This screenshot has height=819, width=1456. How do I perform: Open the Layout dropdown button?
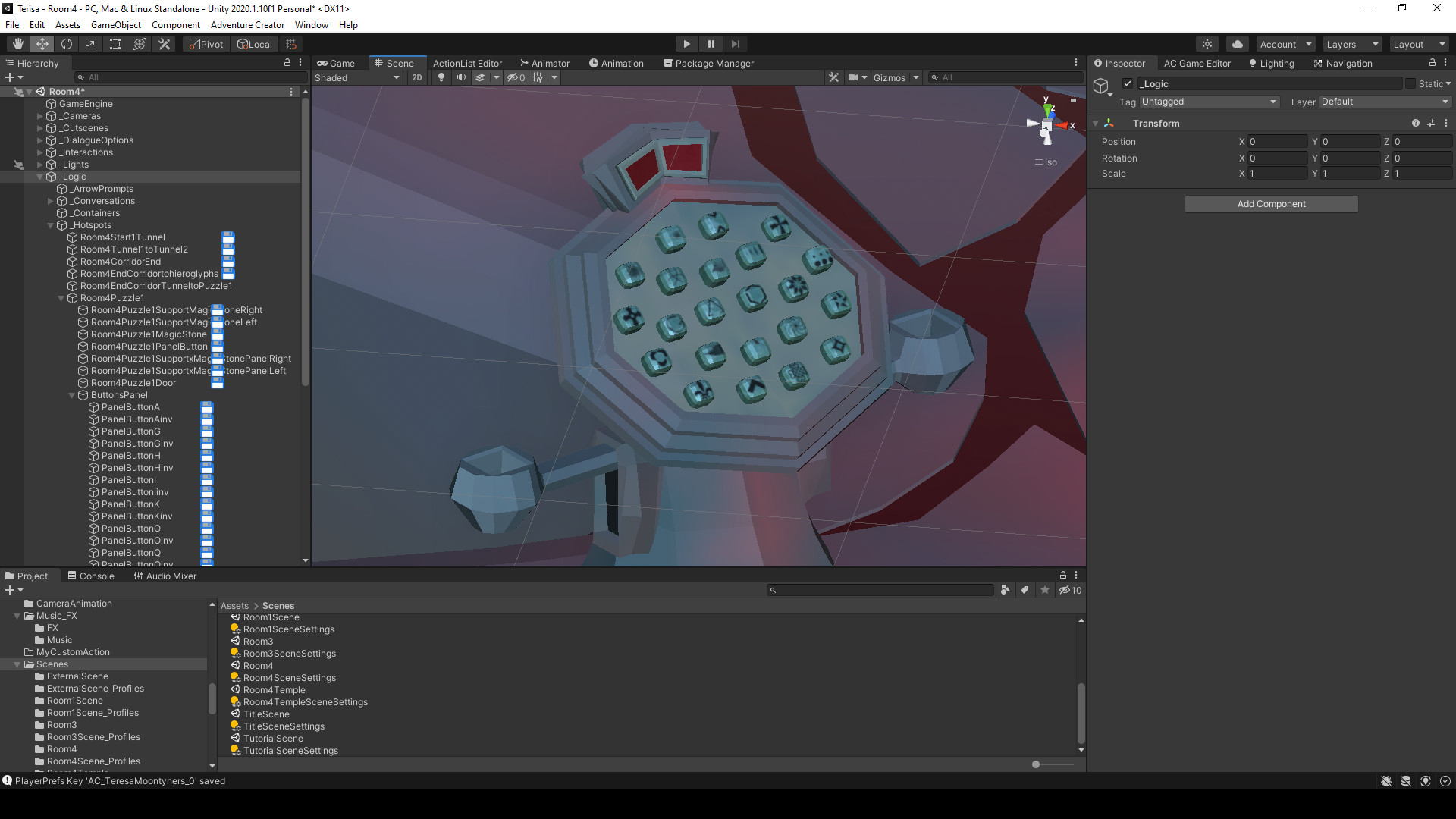click(1419, 44)
